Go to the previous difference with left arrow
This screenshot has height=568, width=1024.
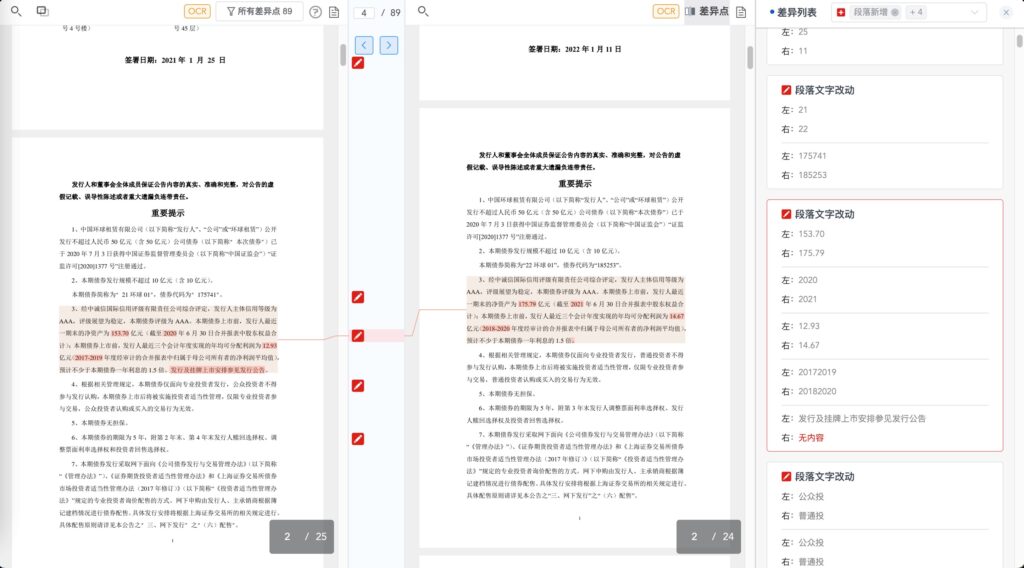[364, 45]
